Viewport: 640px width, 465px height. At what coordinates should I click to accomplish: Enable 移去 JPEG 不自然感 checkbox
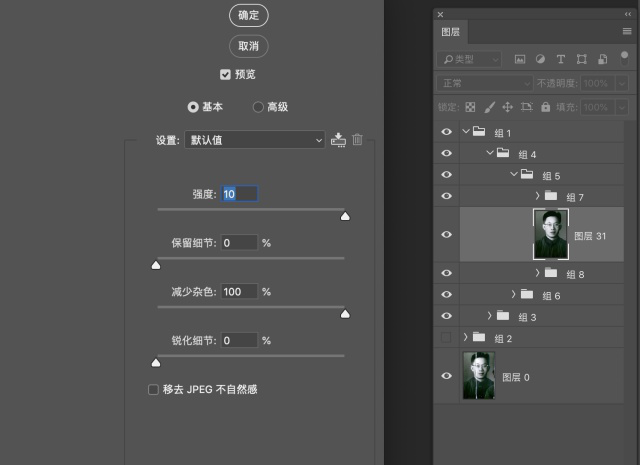pos(153,389)
